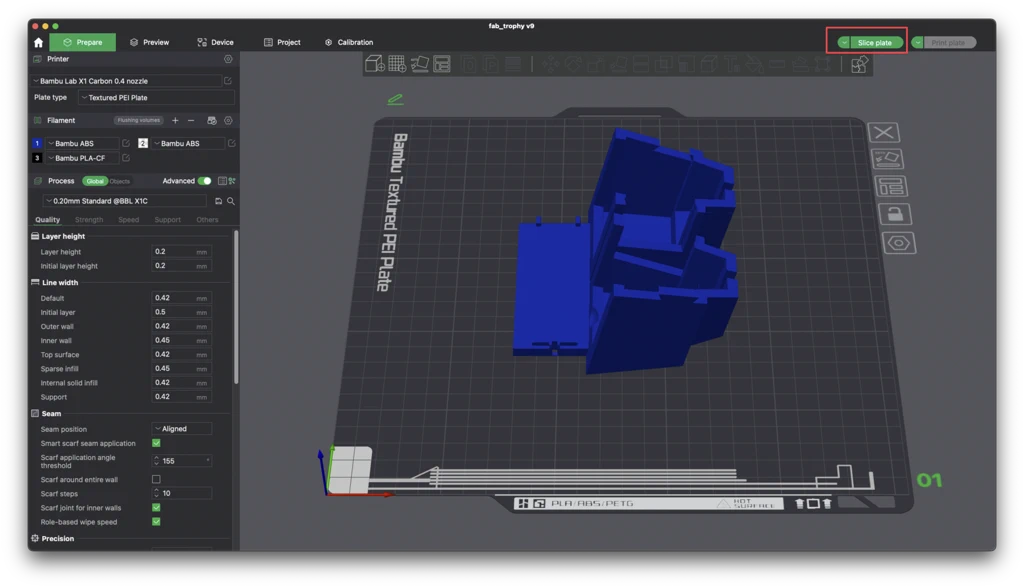Image resolution: width=1024 pixels, height=588 pixels.
Task: Edit filament 3 Bambu PLA-CF preset
Action: pyautogui.click(x=126, y=158)
